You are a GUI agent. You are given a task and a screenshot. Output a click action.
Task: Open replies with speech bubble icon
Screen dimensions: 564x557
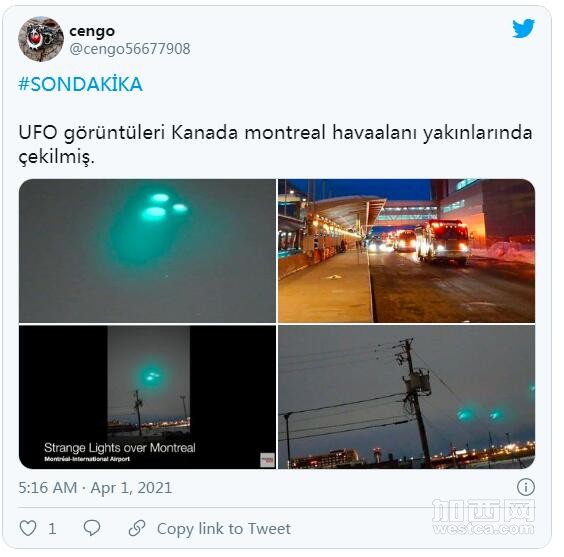(x=92, y=528)
